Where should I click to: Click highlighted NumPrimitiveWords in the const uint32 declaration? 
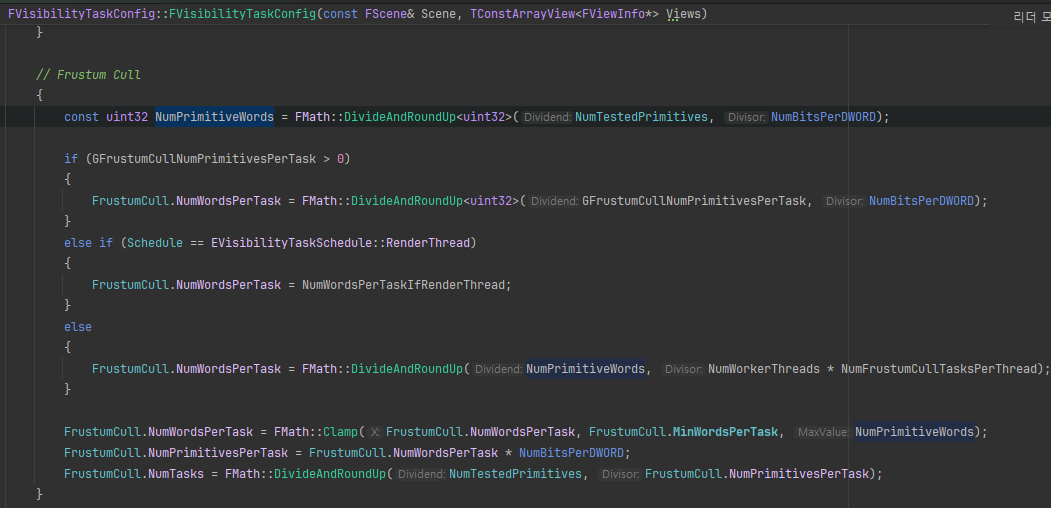[x=214, y=117]
